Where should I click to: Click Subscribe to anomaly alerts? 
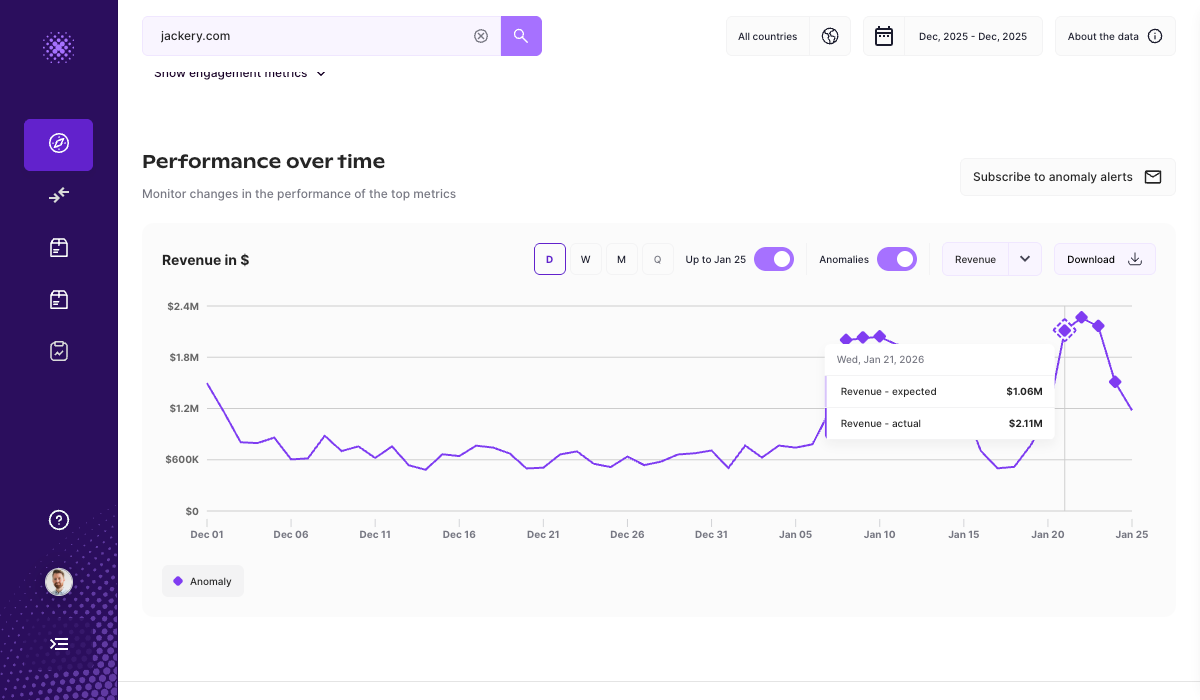(1067, 176)
